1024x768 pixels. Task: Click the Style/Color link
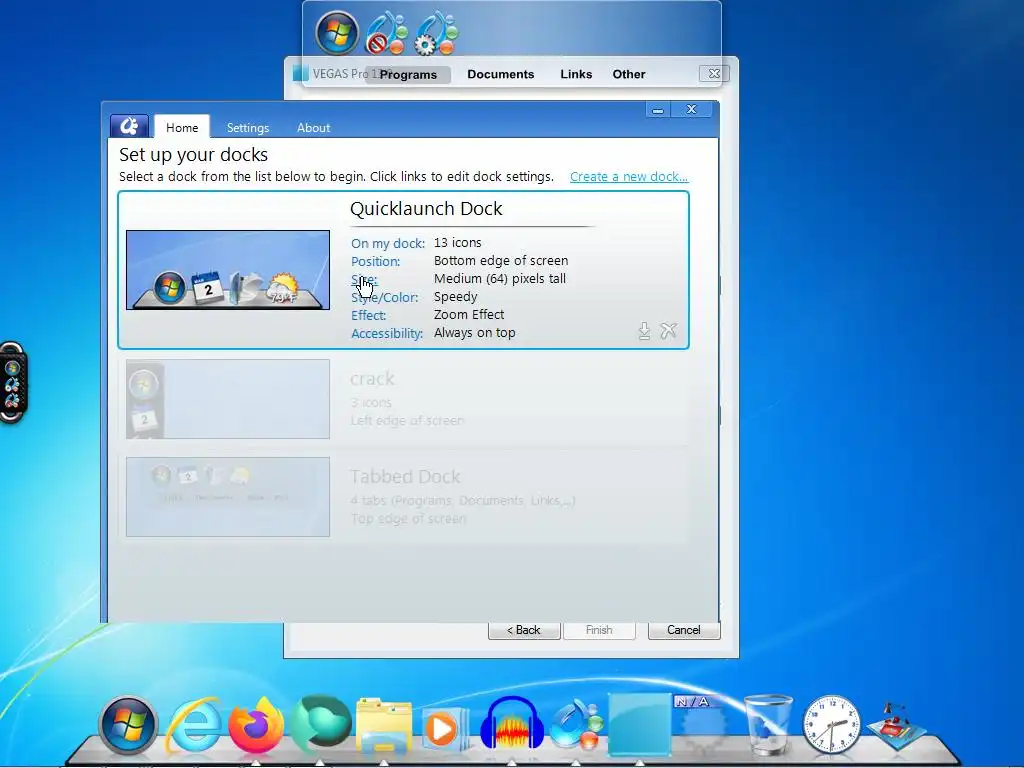pos(385,298)
